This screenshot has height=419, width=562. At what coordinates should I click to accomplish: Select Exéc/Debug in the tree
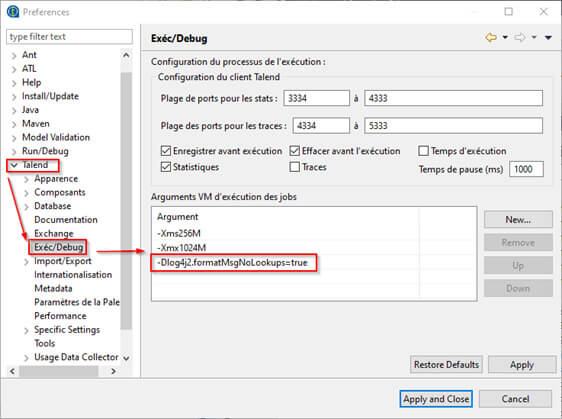tap(58, 247)
